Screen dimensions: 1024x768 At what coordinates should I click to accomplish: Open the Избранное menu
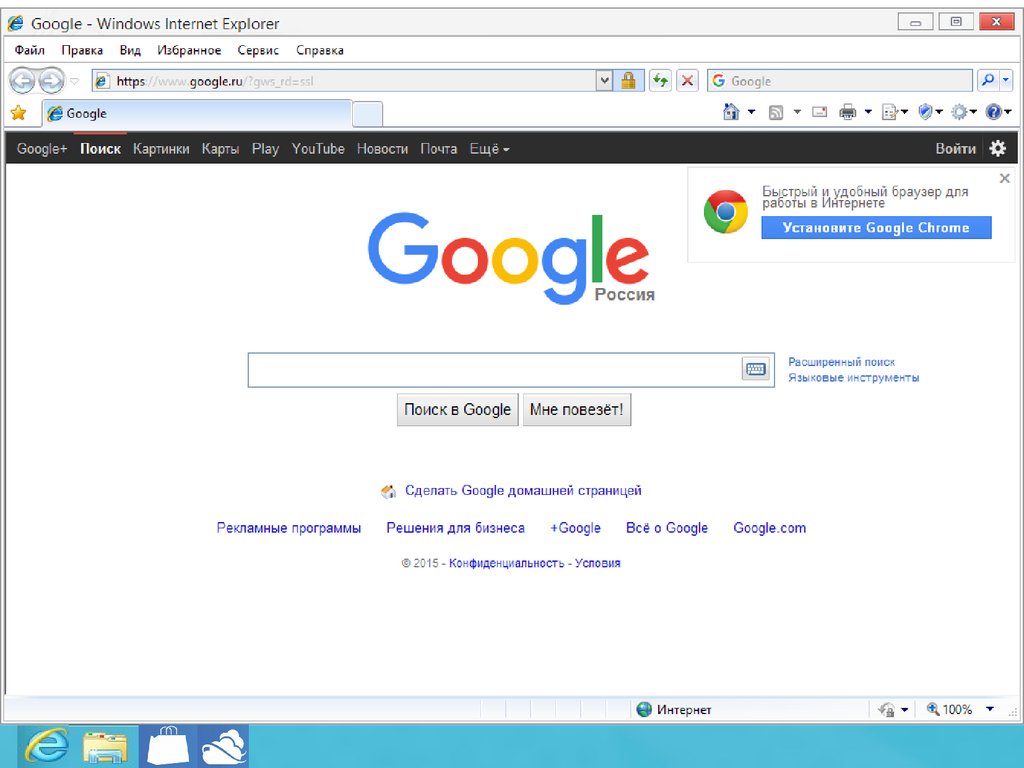coord(189,50)
